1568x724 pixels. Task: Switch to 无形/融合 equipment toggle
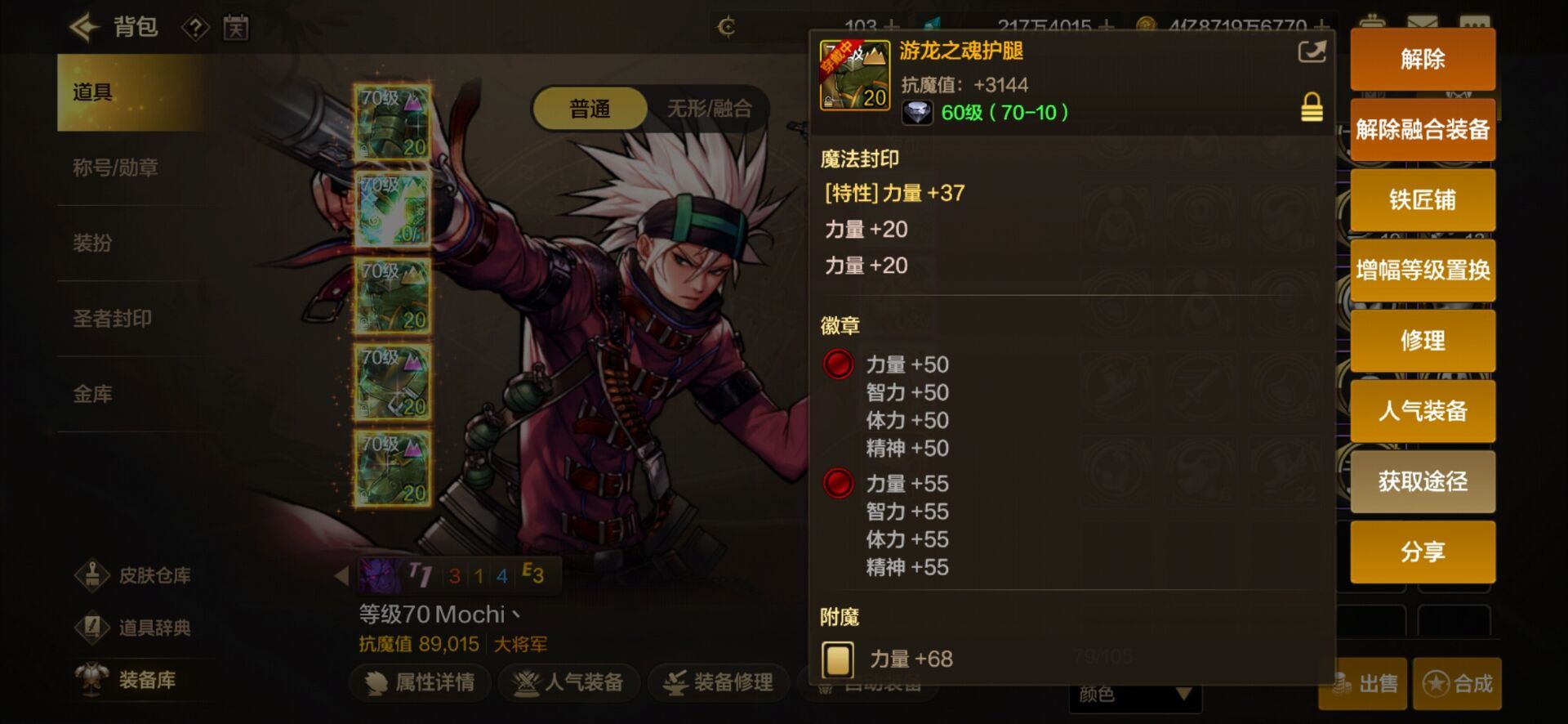[709, 109]
